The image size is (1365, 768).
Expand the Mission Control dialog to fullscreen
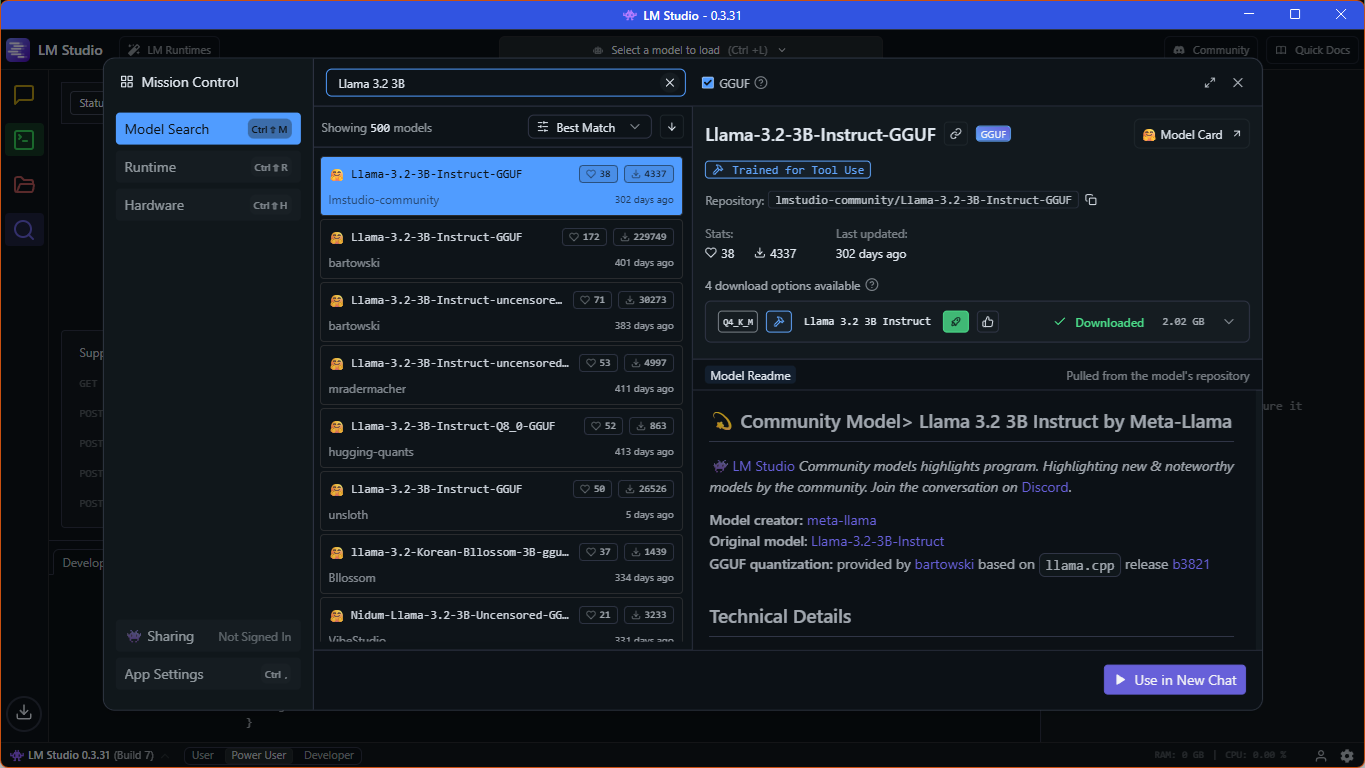click(1210, 83)
